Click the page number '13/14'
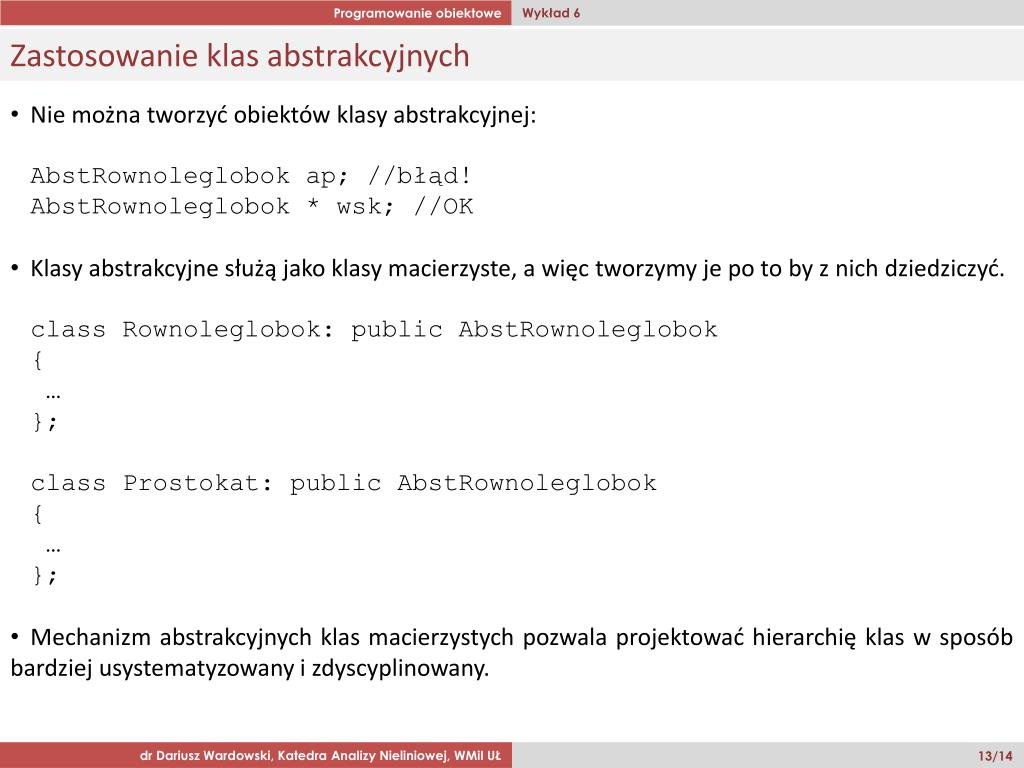This screenshot has height=768, width=1024. pyautogui.click(x=995, y=756)
